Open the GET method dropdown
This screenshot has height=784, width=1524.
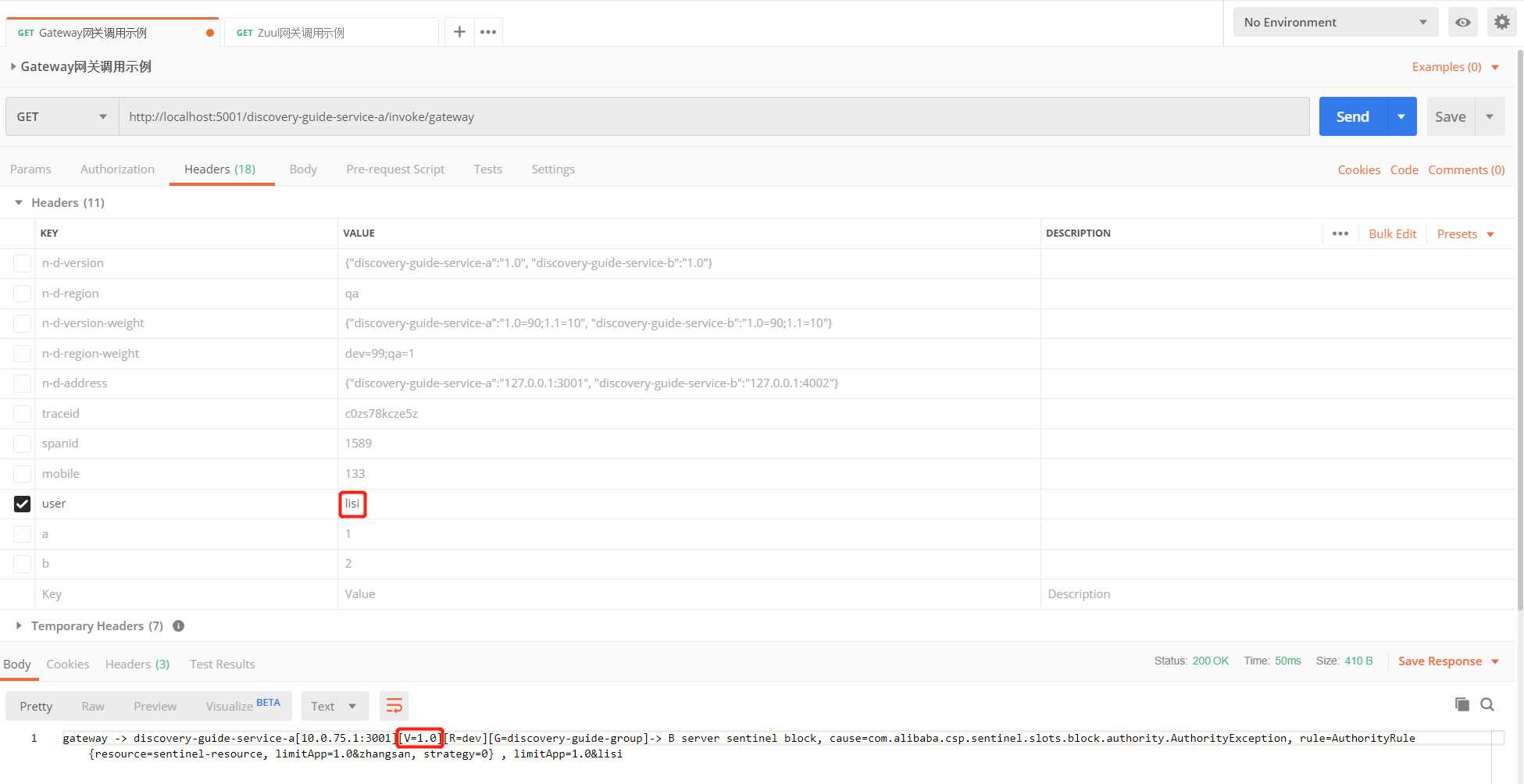point(62,116)
